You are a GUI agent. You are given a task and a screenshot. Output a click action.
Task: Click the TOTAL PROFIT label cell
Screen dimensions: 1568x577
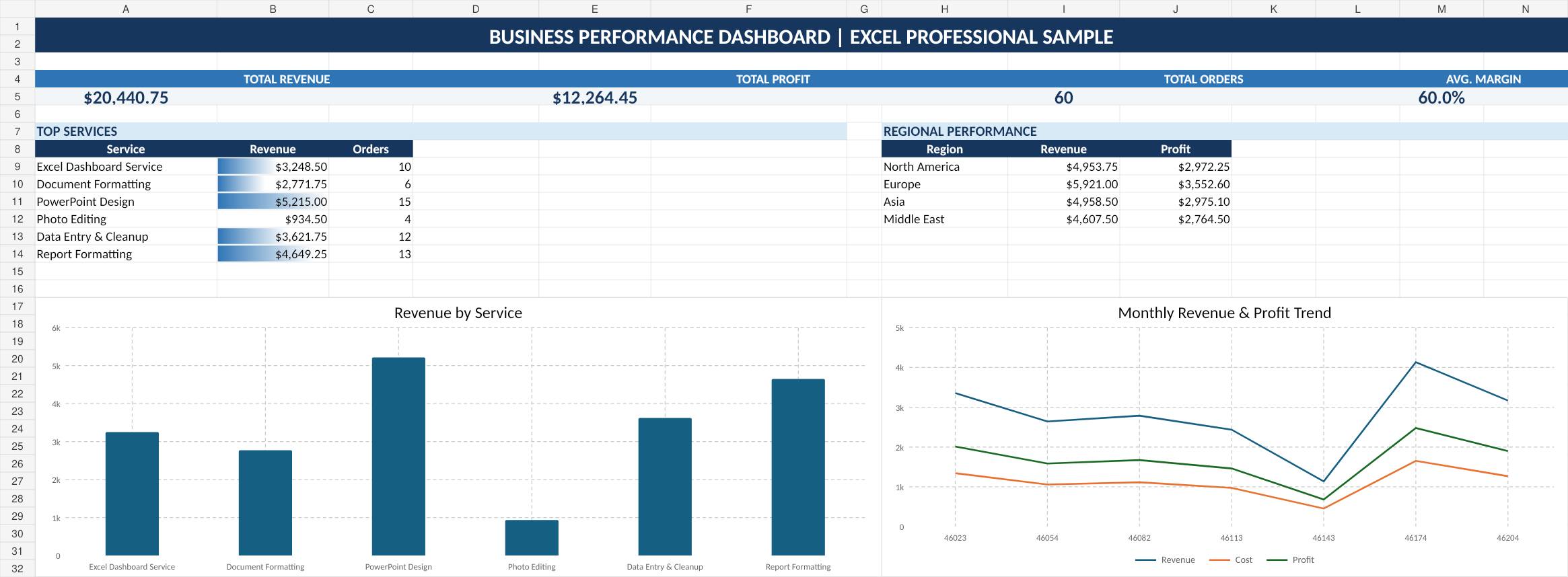[773, 79]
